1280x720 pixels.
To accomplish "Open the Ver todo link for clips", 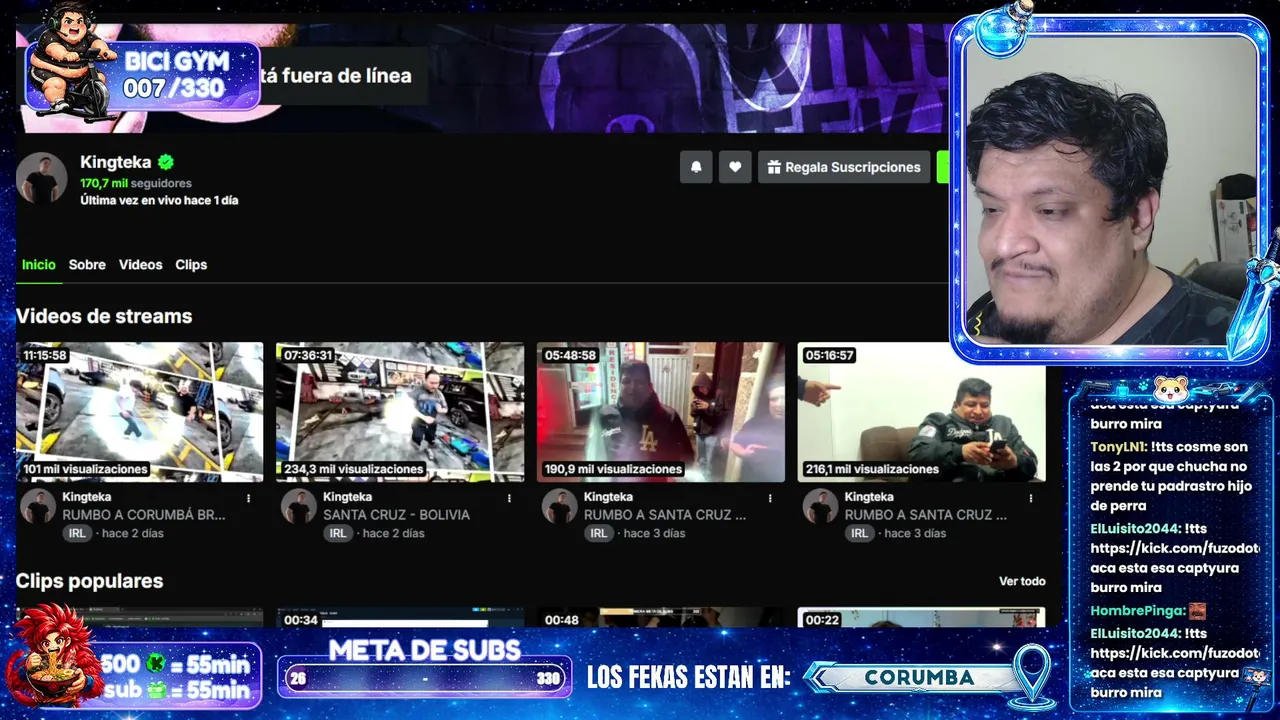I will (x=1022, y=581).
